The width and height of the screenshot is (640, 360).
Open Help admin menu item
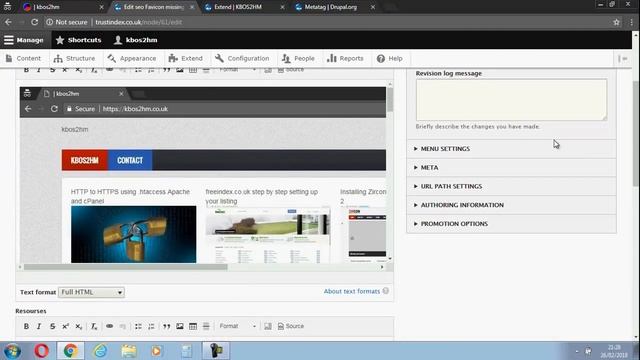(390, 58)
